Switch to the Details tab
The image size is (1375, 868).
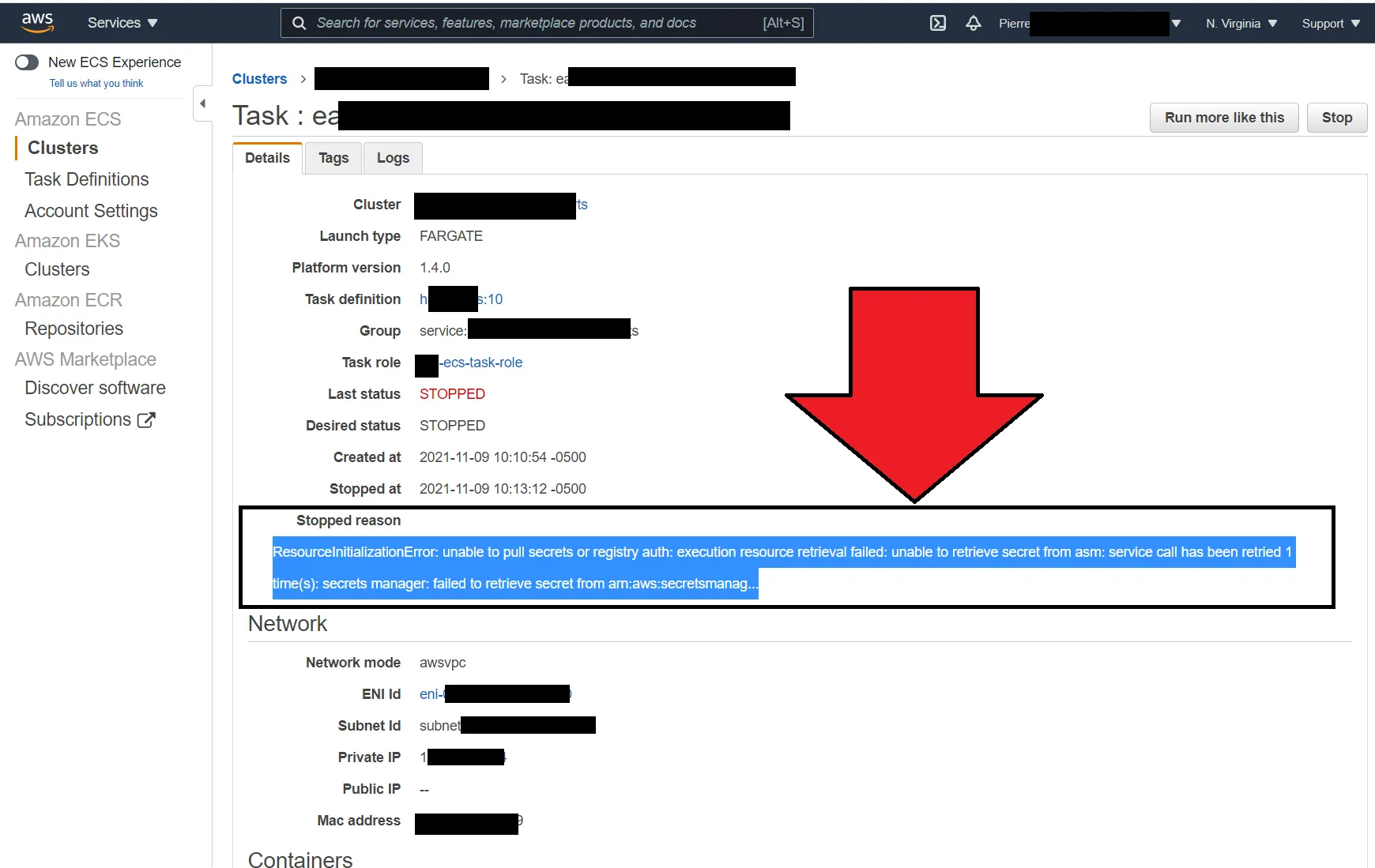[x=268, y=158]
